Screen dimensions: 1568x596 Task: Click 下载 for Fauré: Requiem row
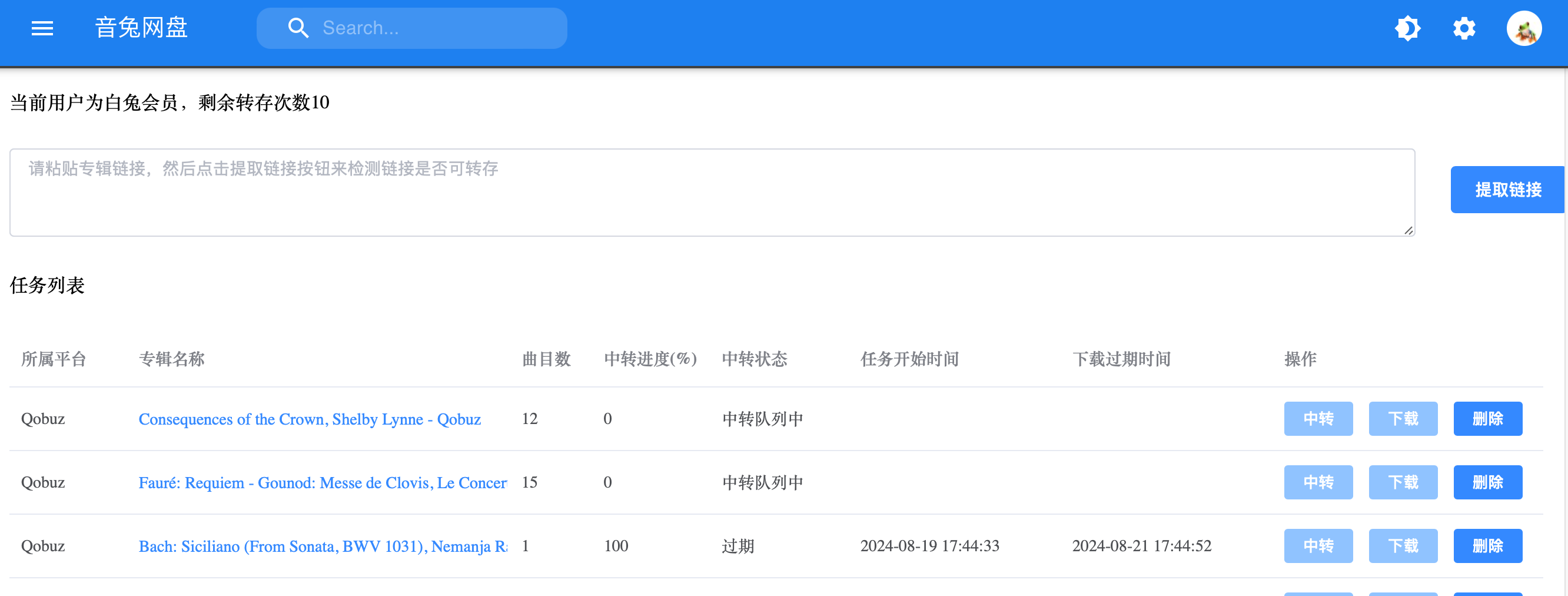point(1403,482)
